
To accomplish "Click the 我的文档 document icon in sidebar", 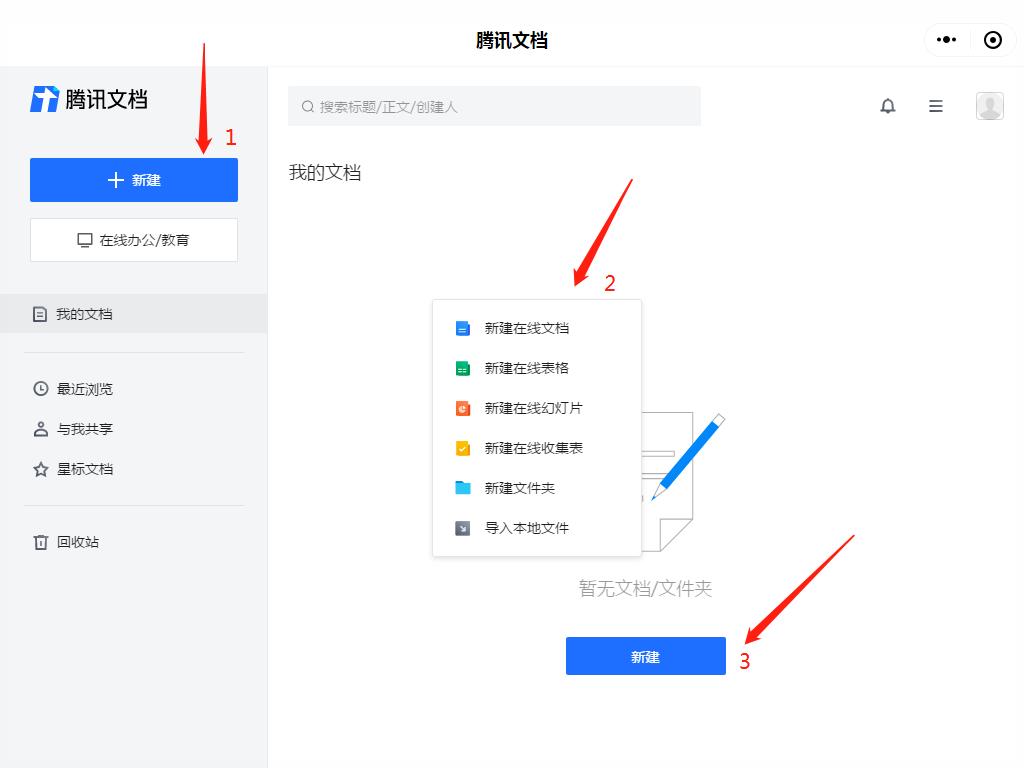I will point(40,314).
